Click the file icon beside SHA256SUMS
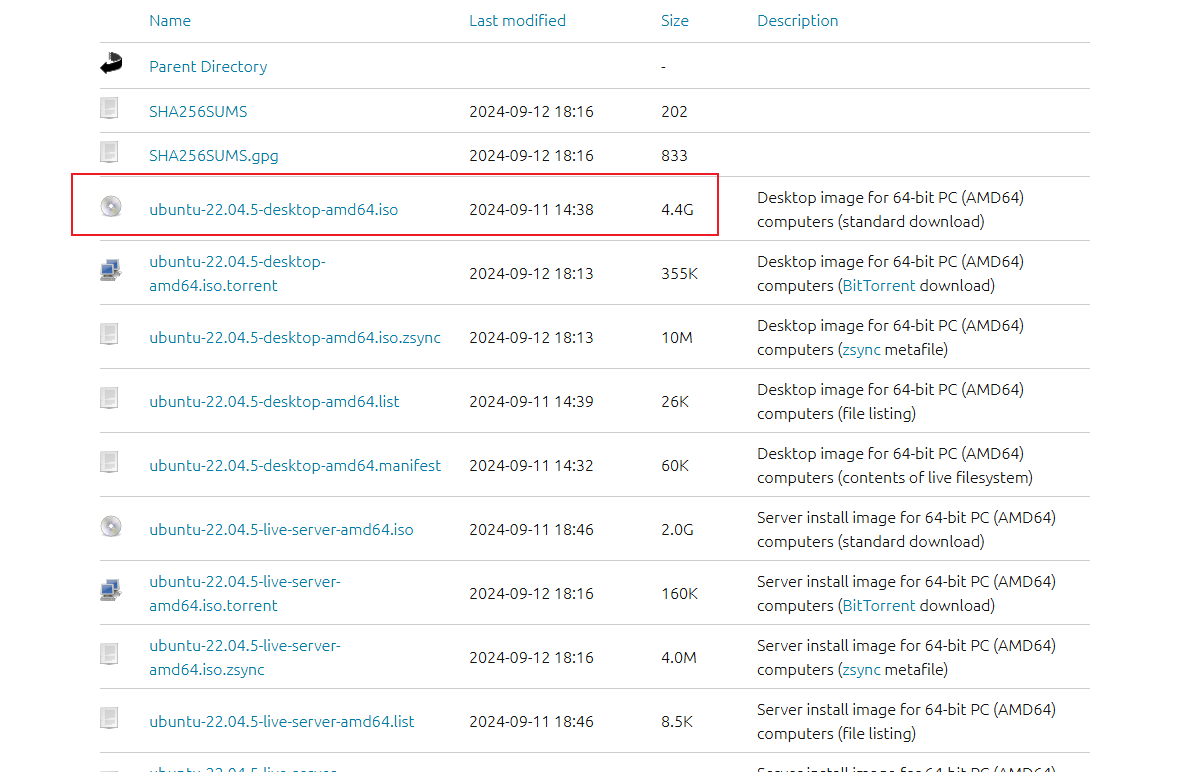This screenshot has height=772, width=1194. pos(110,108)
